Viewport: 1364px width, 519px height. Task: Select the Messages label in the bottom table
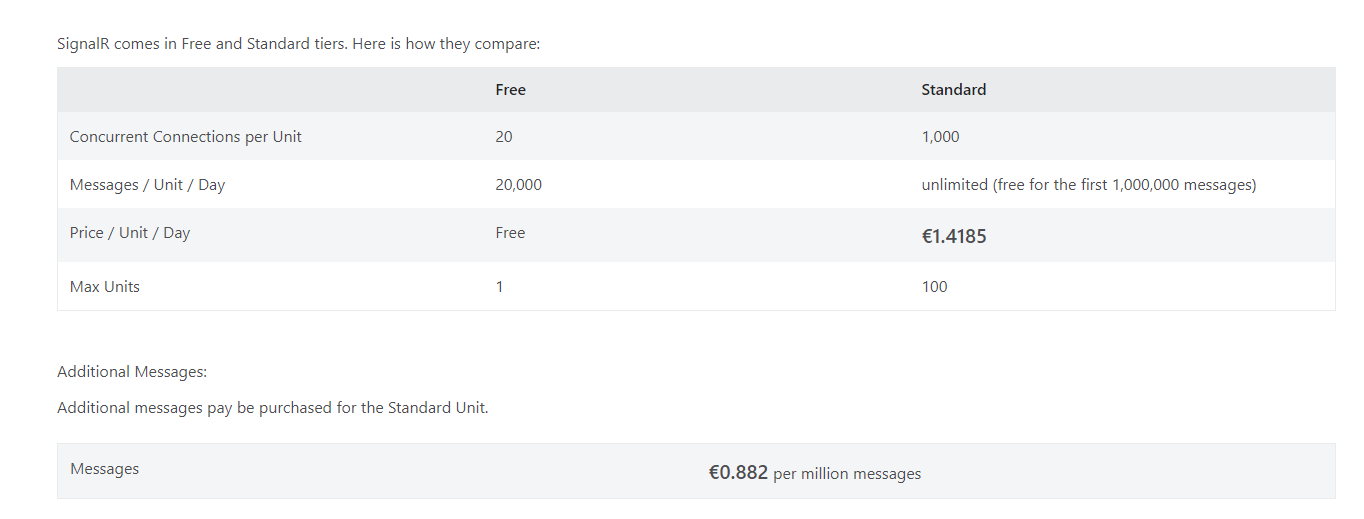[105, 469]
